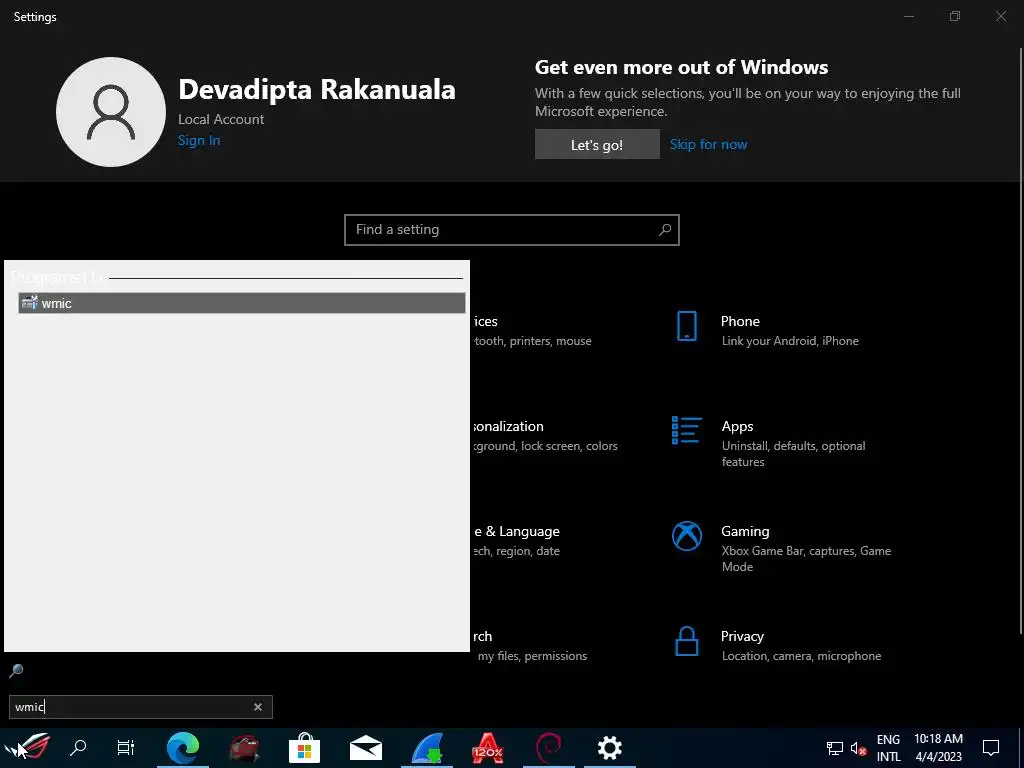The image size is (1024, 768).
Task: Clear the wmic search text
Action: 258,707
